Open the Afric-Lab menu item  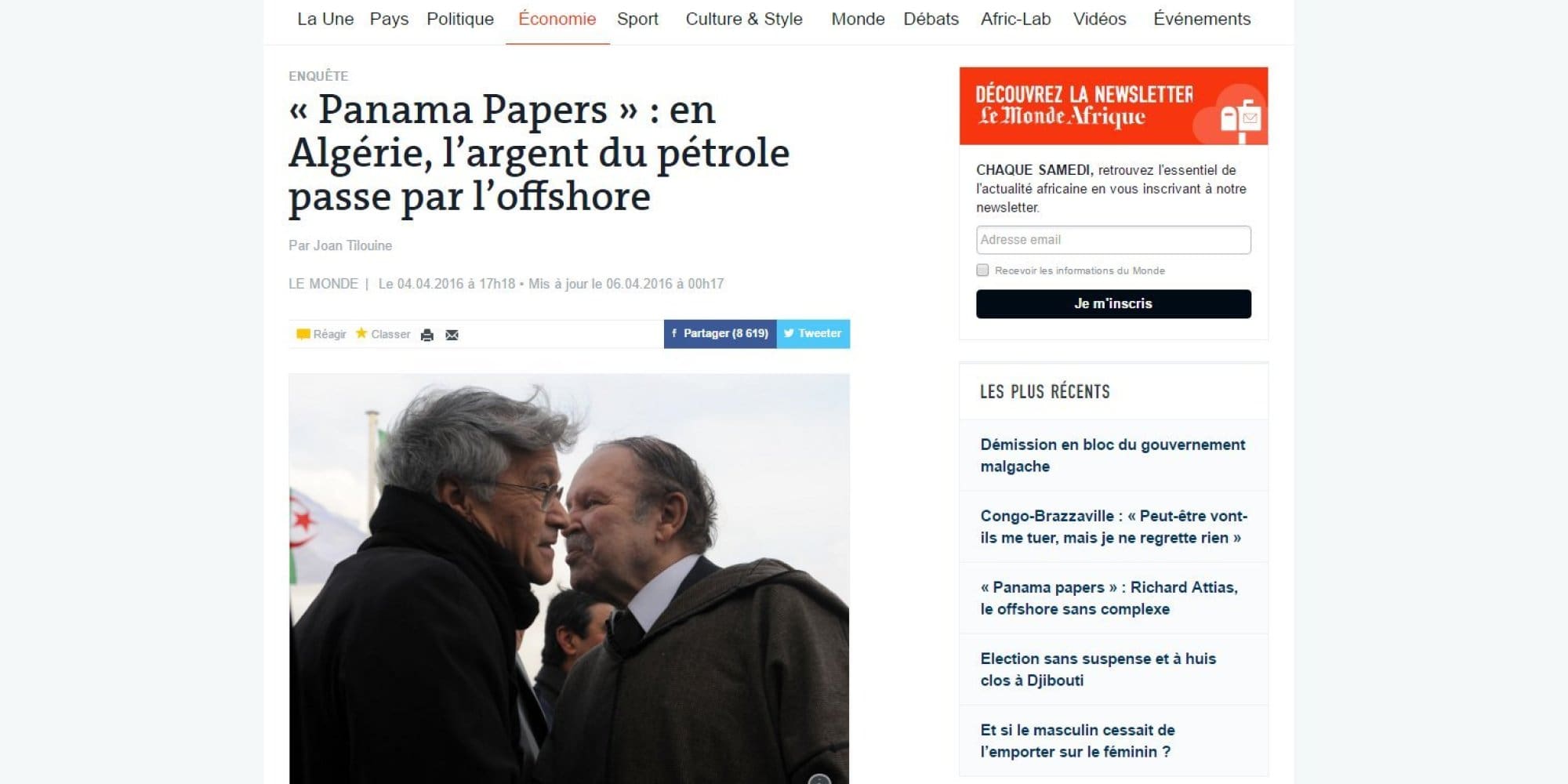1015,19
